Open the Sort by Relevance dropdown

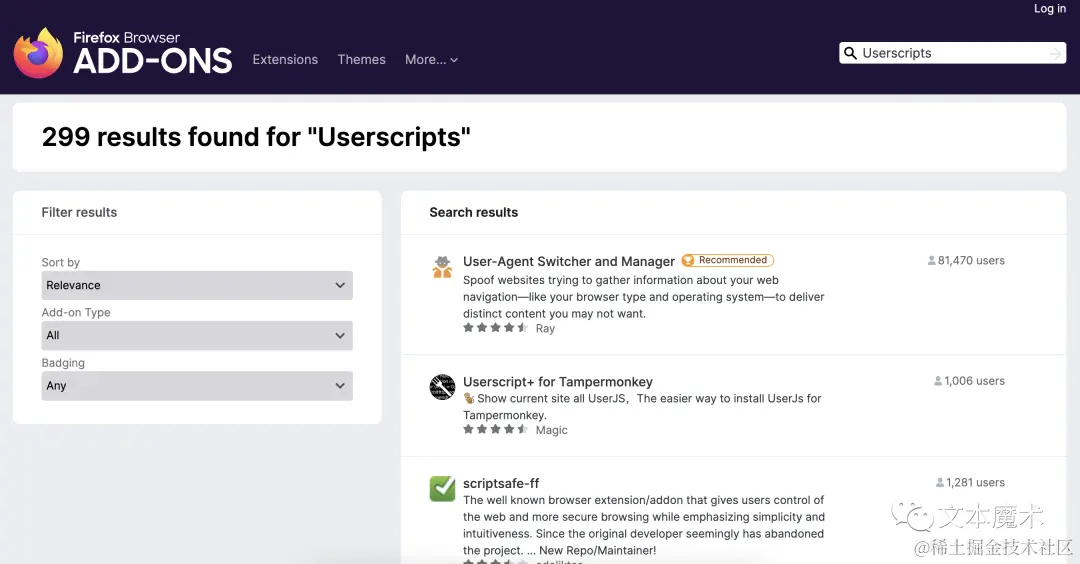click(x=197, y=285)
